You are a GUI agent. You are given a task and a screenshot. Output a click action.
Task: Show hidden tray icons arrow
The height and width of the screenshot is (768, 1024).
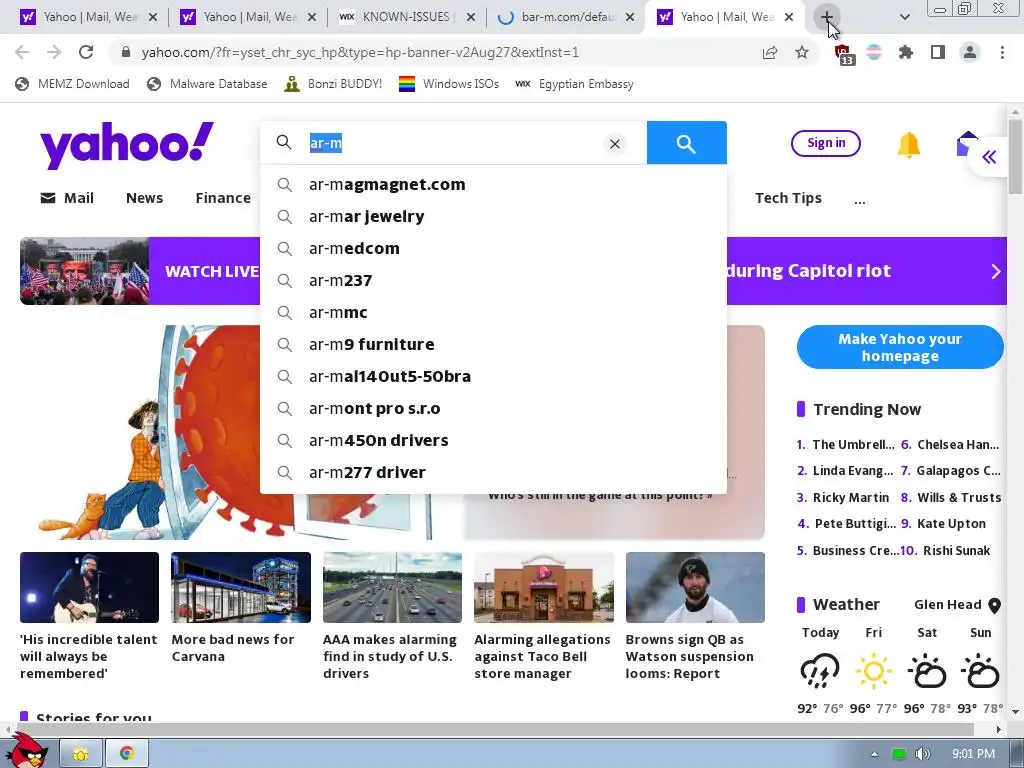click(x=874, y=754)
